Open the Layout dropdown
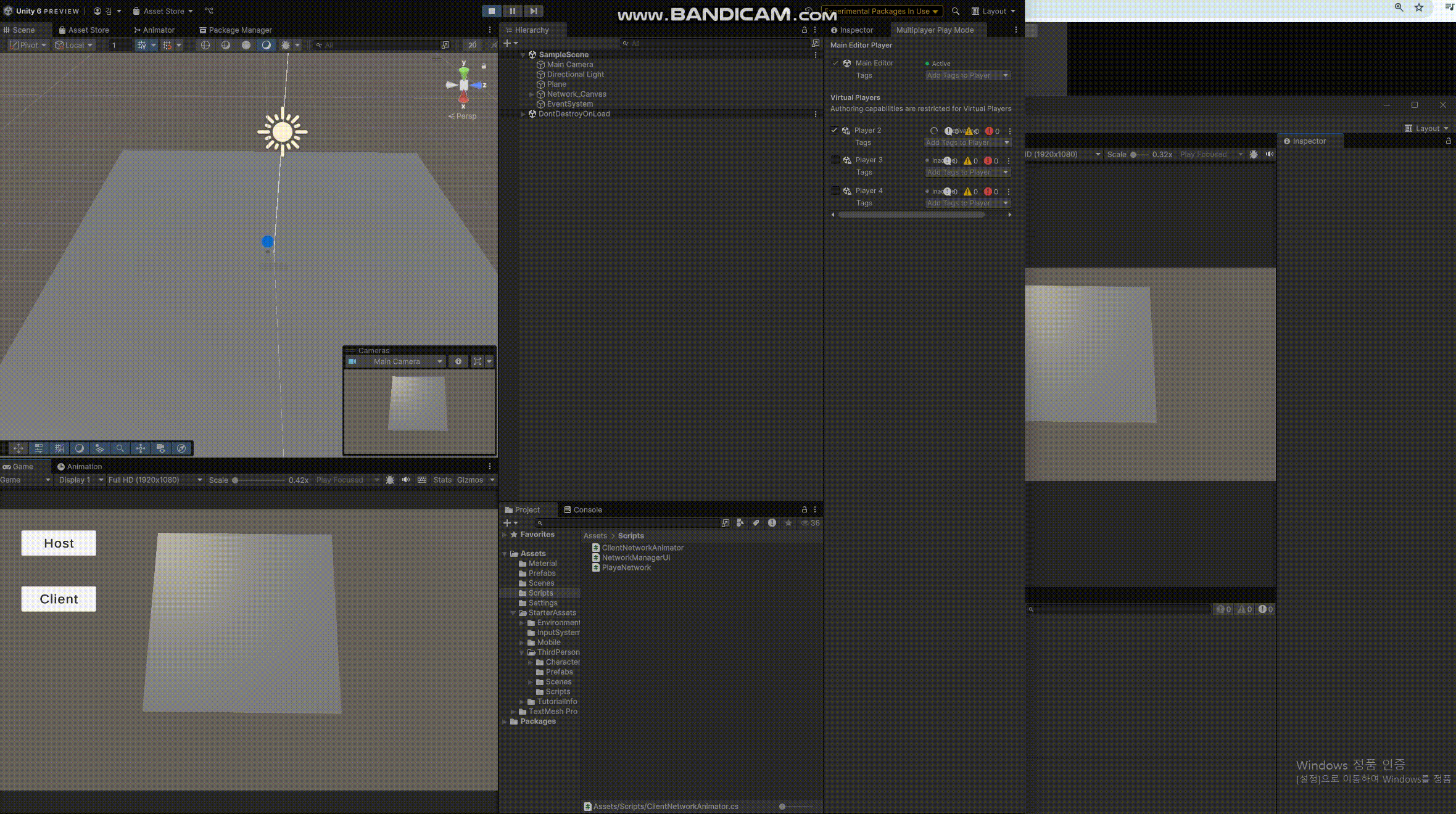Image resolution: width=1456 pixels, height=814 pixels. point(993,11)
